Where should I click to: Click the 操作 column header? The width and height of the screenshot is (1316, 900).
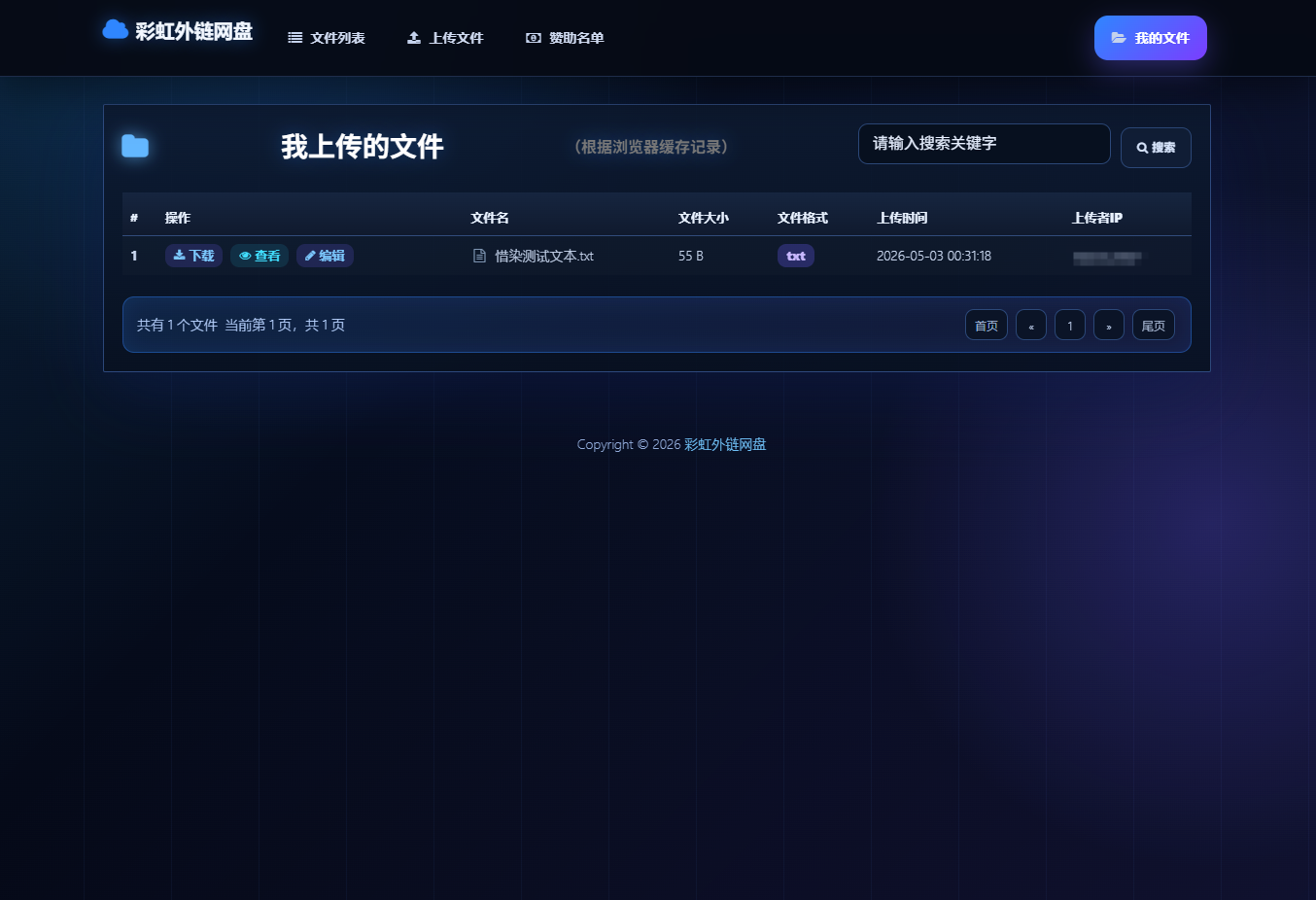tap(178, 218)
